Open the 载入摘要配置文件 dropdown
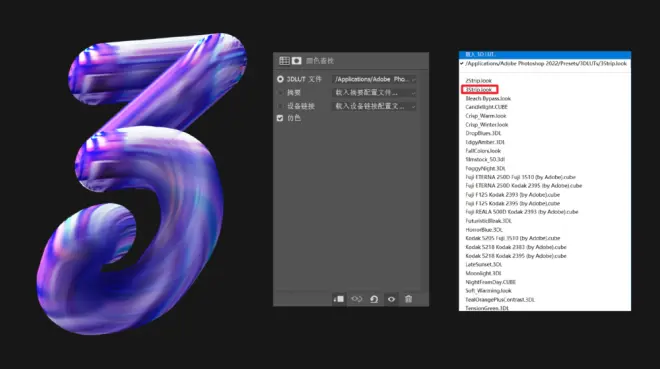This screenshot has width=660, height=369. click(374, 93)
